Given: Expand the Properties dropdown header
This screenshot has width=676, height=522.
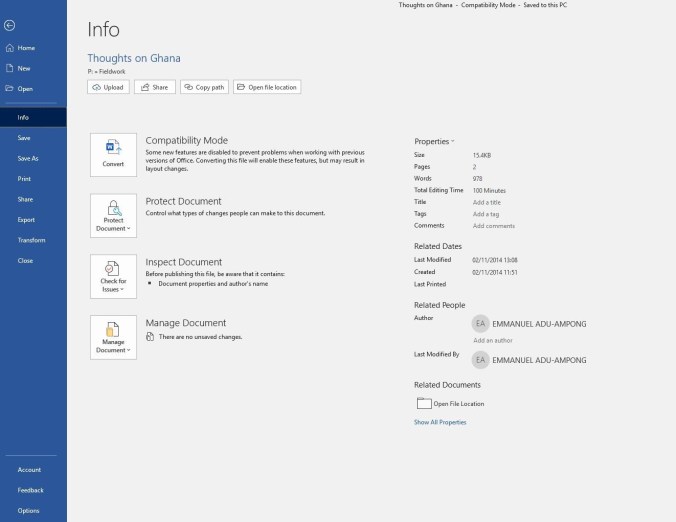Looking at the screenshot, I should point(434,142).
